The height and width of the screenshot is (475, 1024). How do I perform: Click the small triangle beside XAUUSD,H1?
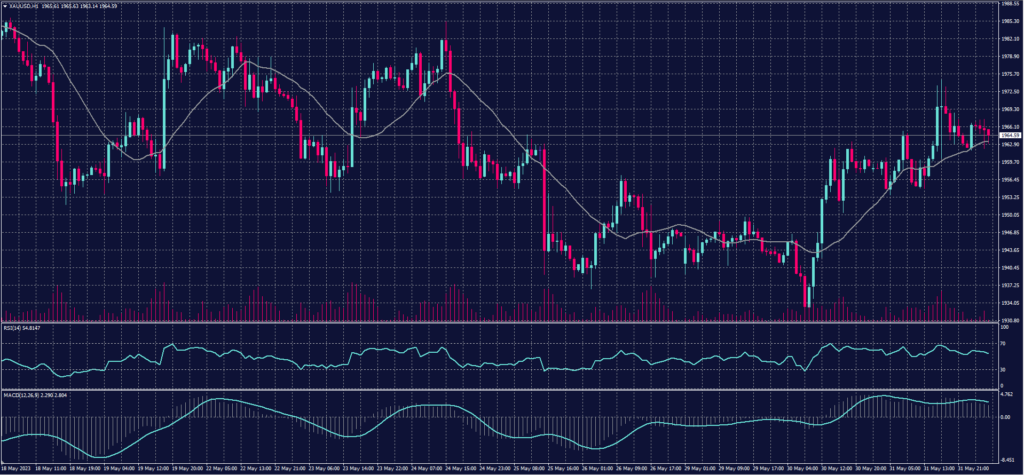4,6
